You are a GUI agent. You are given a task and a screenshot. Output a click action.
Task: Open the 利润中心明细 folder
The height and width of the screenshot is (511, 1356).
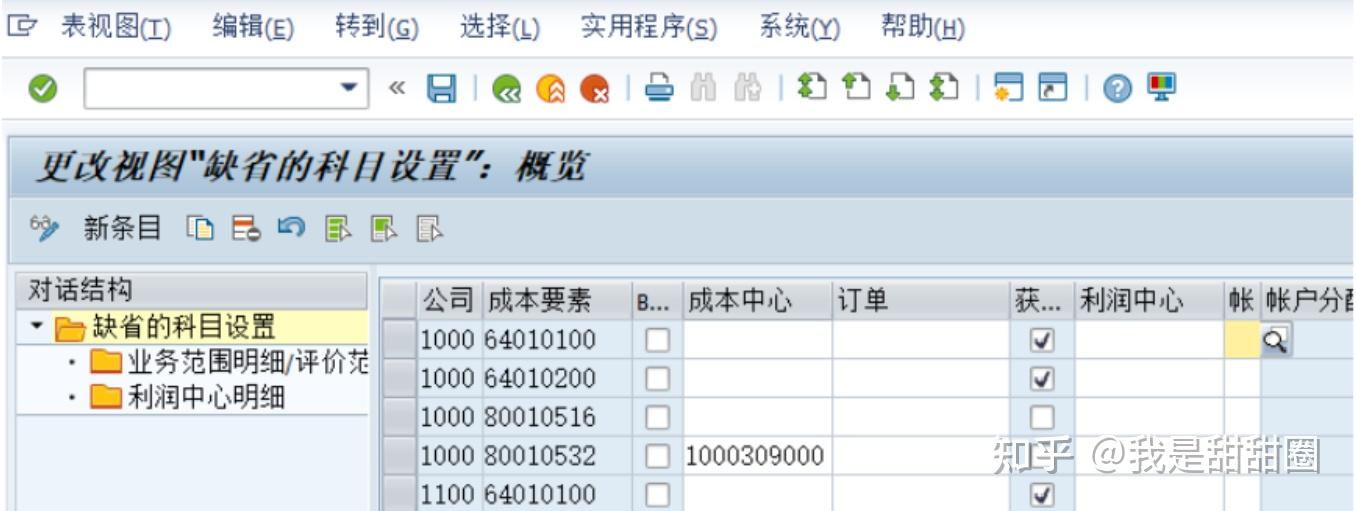click(188, 396)
